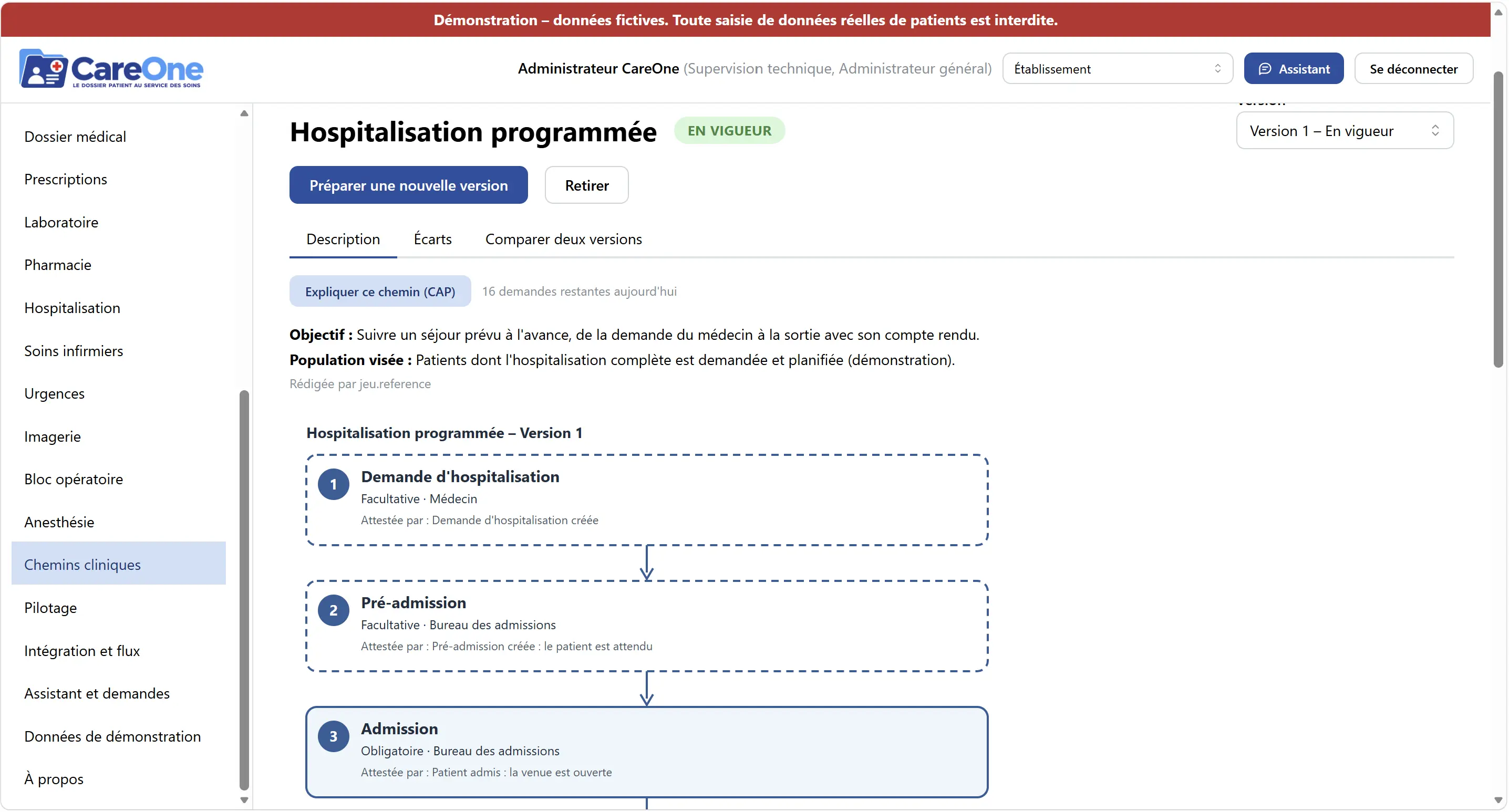Viewport: 1509px width, 812px height.
Task: Click "Rédigée par jeu.reference" text
Action: coord(360,384)
